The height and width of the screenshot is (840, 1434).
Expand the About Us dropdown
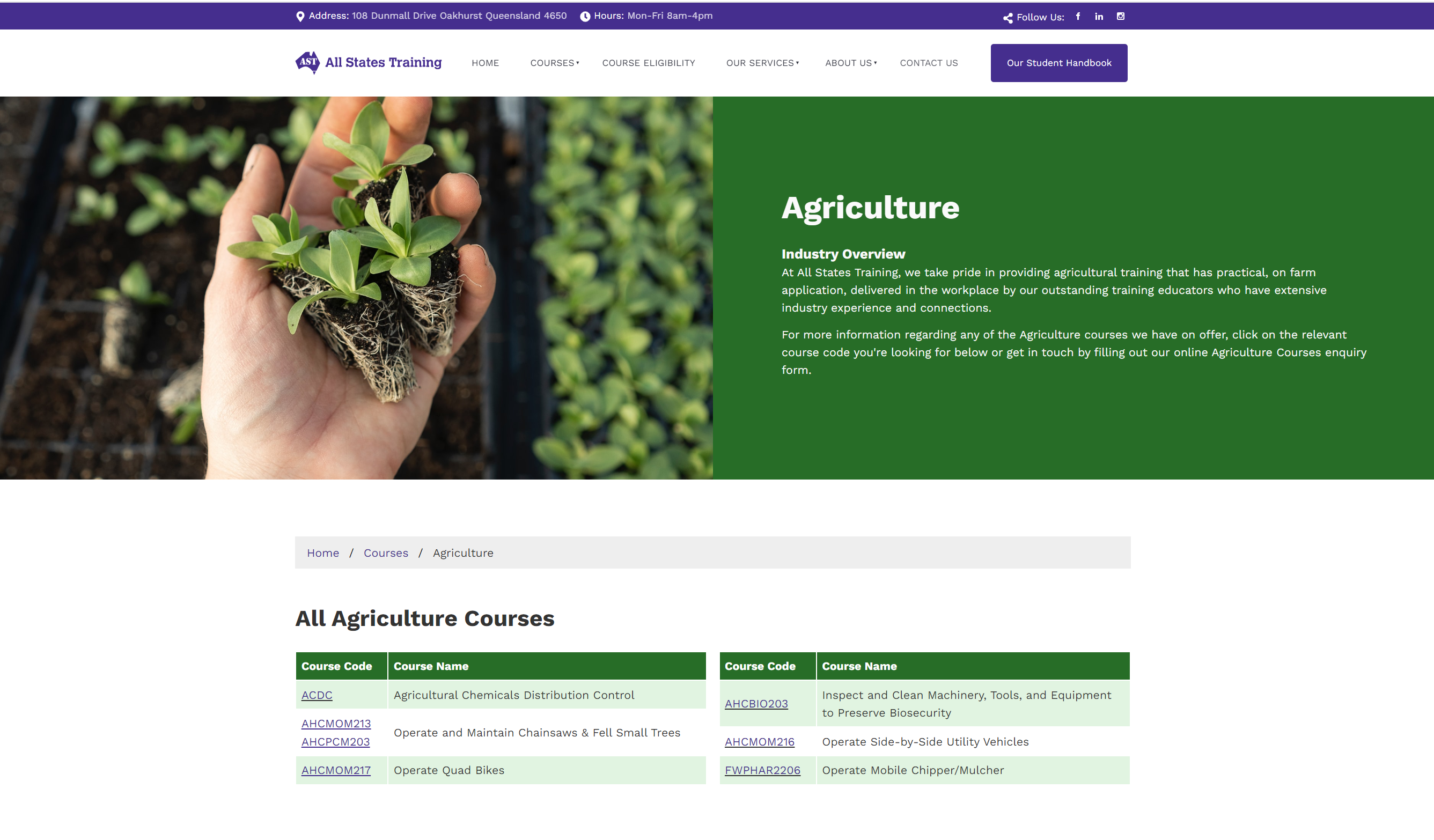850,63
